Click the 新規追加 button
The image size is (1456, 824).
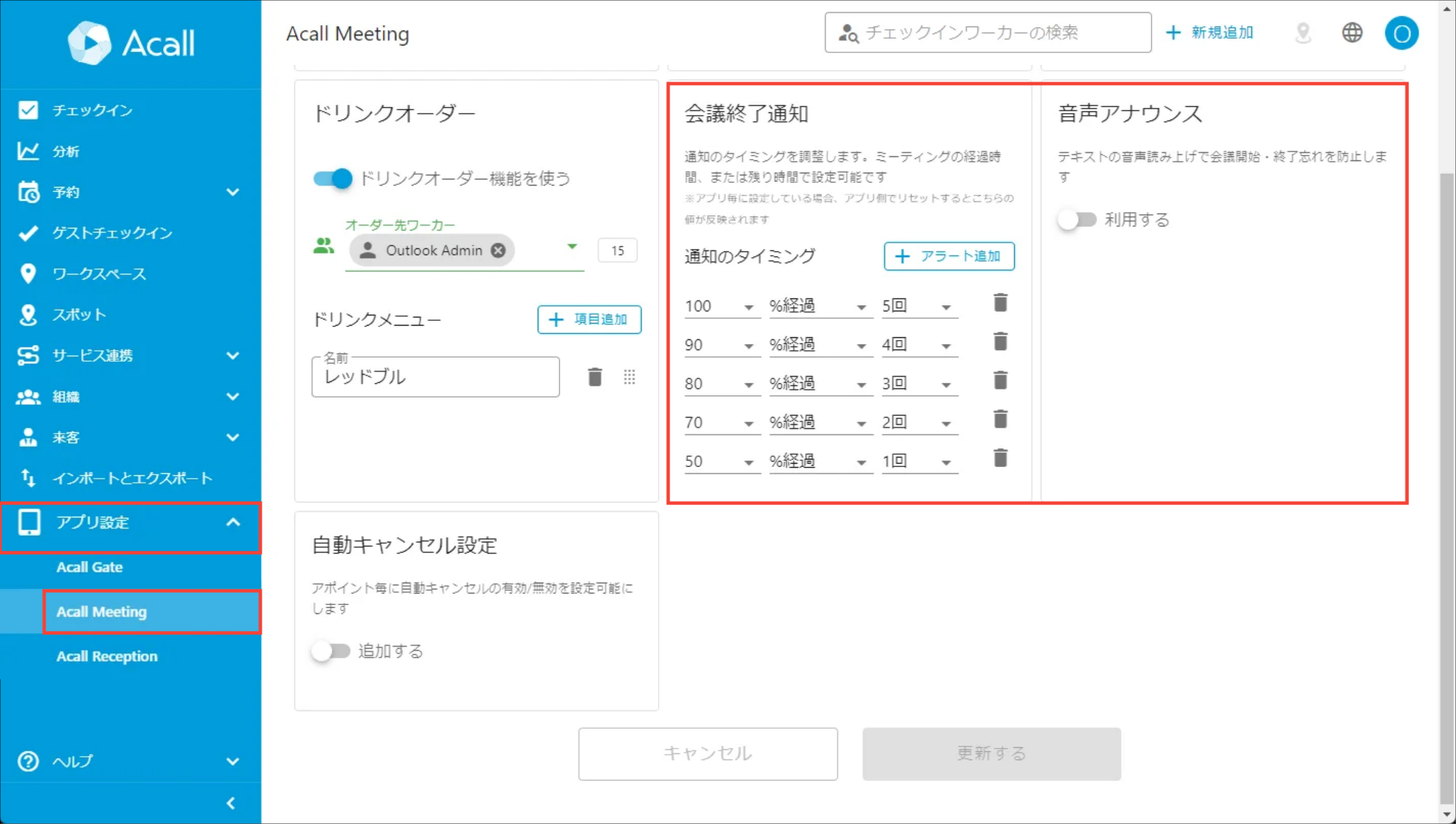tap(1210, 33)
